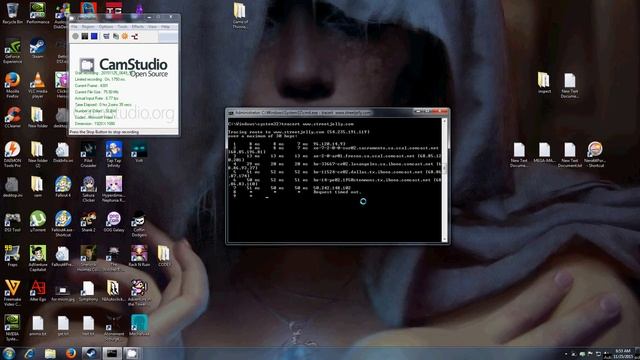The height and width of the screenshot is (360, 640).
Task: Select the Steam desktop shortcut
Action: (x=38, y=48)
